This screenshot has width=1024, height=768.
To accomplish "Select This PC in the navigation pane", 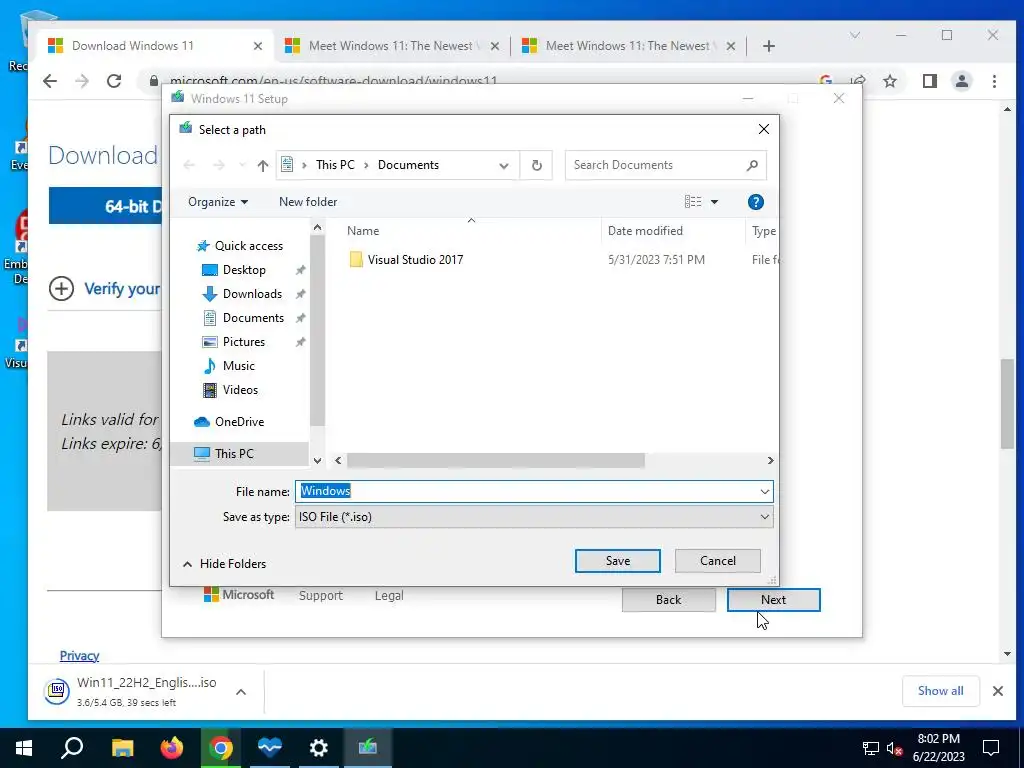I will click(234, 454).
